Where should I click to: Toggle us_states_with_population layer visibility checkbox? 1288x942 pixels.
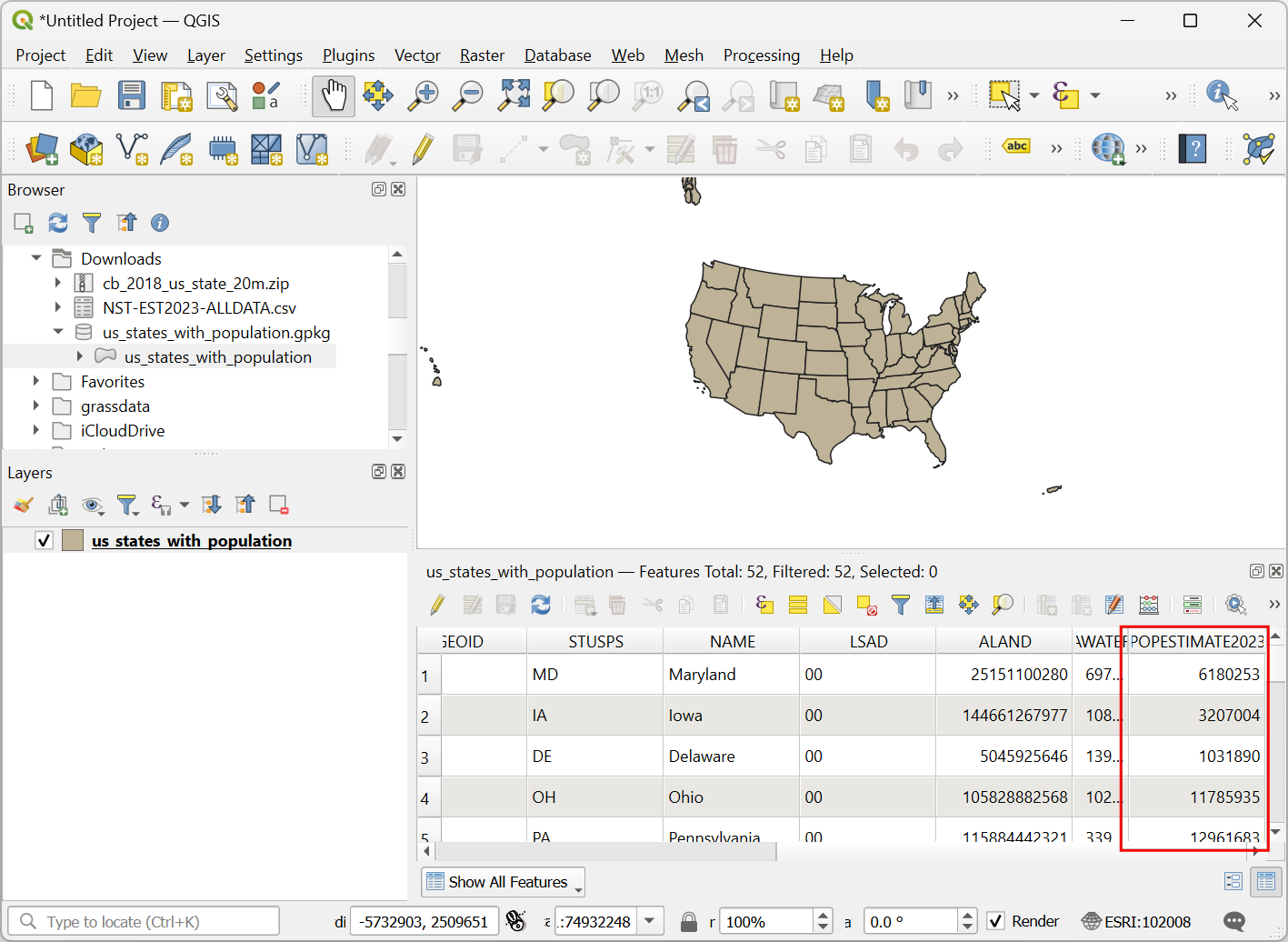44,541
